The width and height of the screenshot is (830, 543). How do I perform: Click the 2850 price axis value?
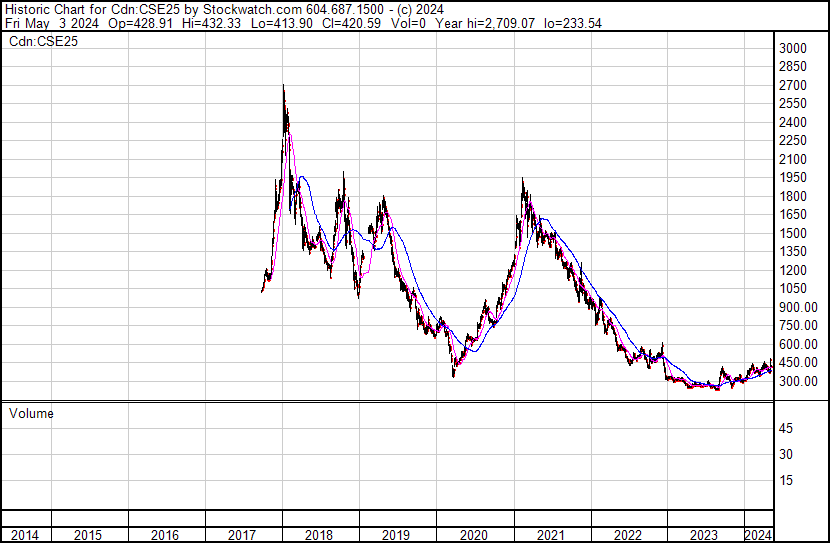point(793,67)
